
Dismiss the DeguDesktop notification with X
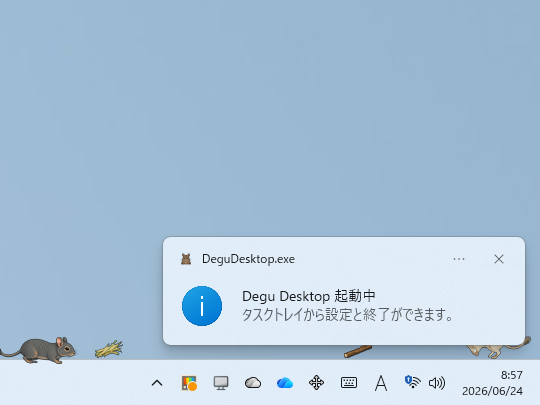[x=499, y=259]
